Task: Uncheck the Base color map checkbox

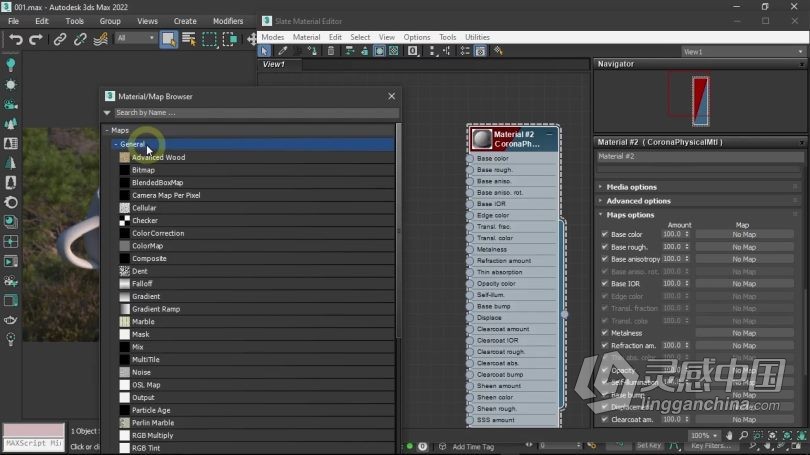Action: tap(604, 234)
